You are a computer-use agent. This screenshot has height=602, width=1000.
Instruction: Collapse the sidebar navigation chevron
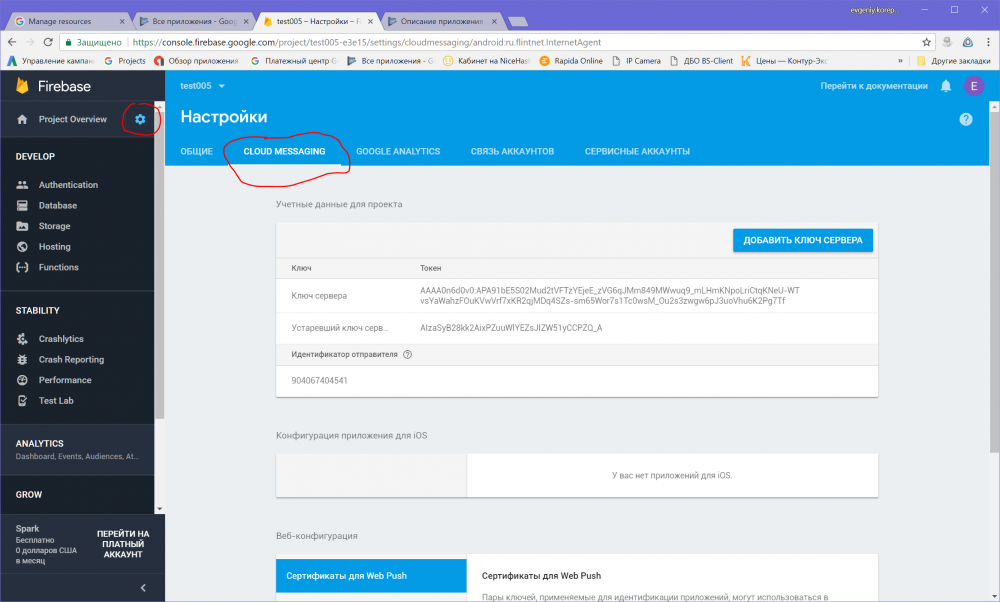point(143,588)
